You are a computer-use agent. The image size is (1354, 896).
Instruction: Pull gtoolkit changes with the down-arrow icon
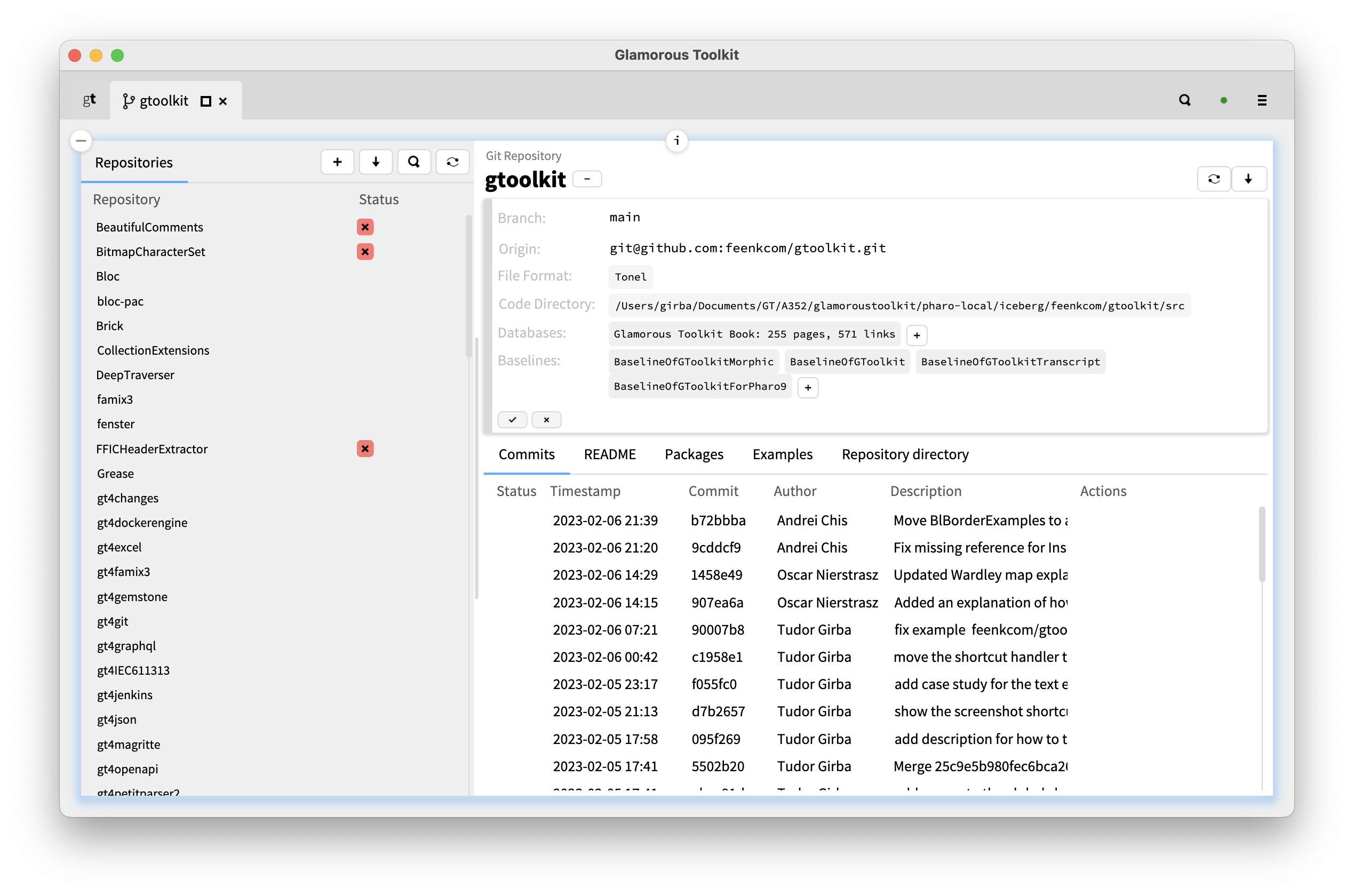(x=1249, y=178)
